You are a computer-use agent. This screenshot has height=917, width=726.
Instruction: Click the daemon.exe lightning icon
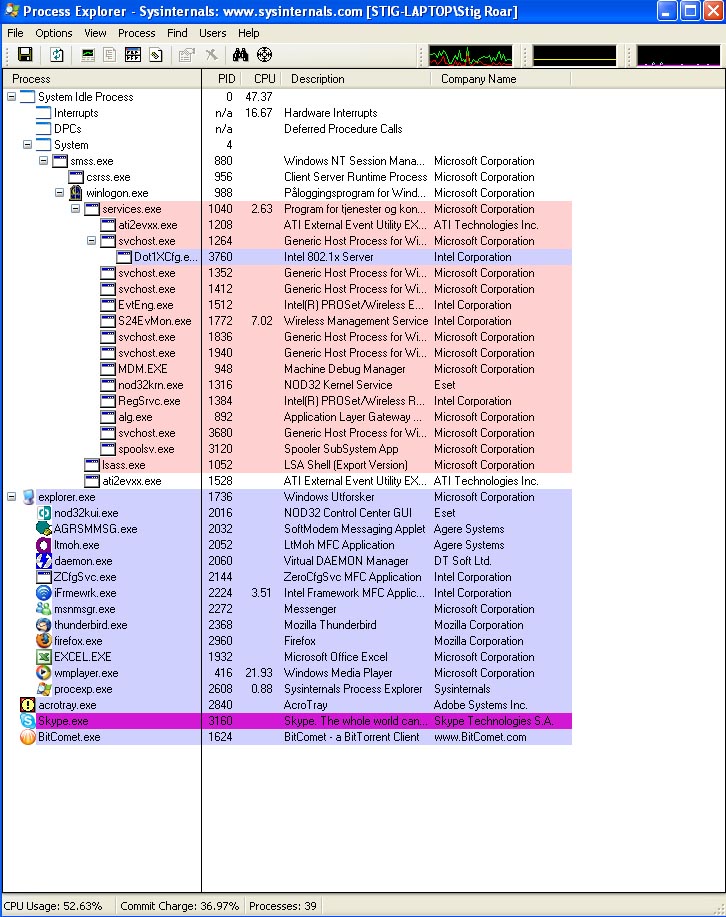(x=44, y=561)
